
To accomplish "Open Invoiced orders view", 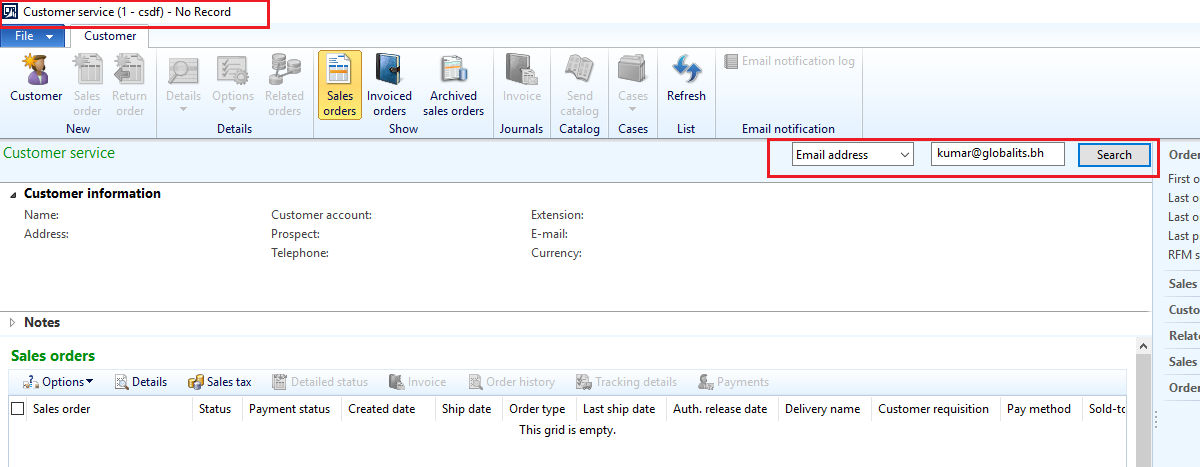I will 389,85.
